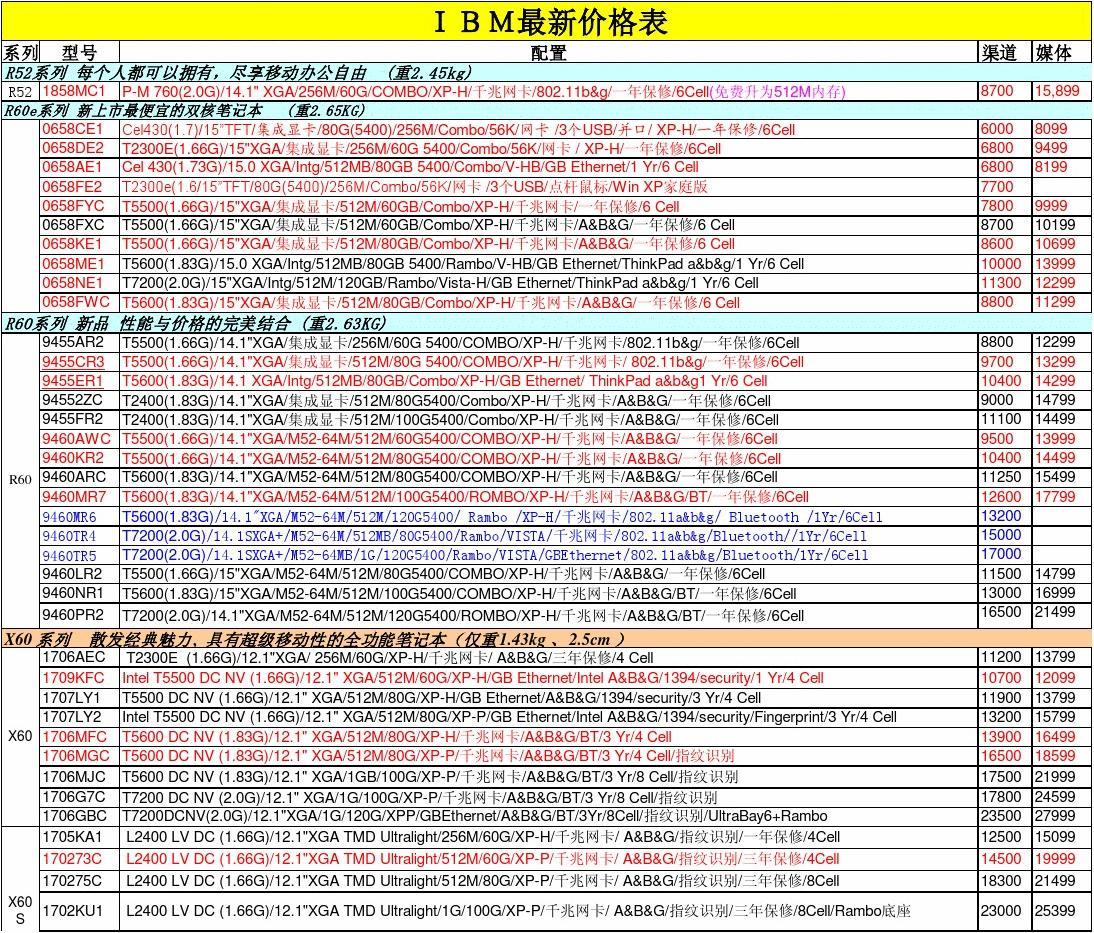
Task: Click channel price 11250 for 9460ARC
Action: [1001, 477]
